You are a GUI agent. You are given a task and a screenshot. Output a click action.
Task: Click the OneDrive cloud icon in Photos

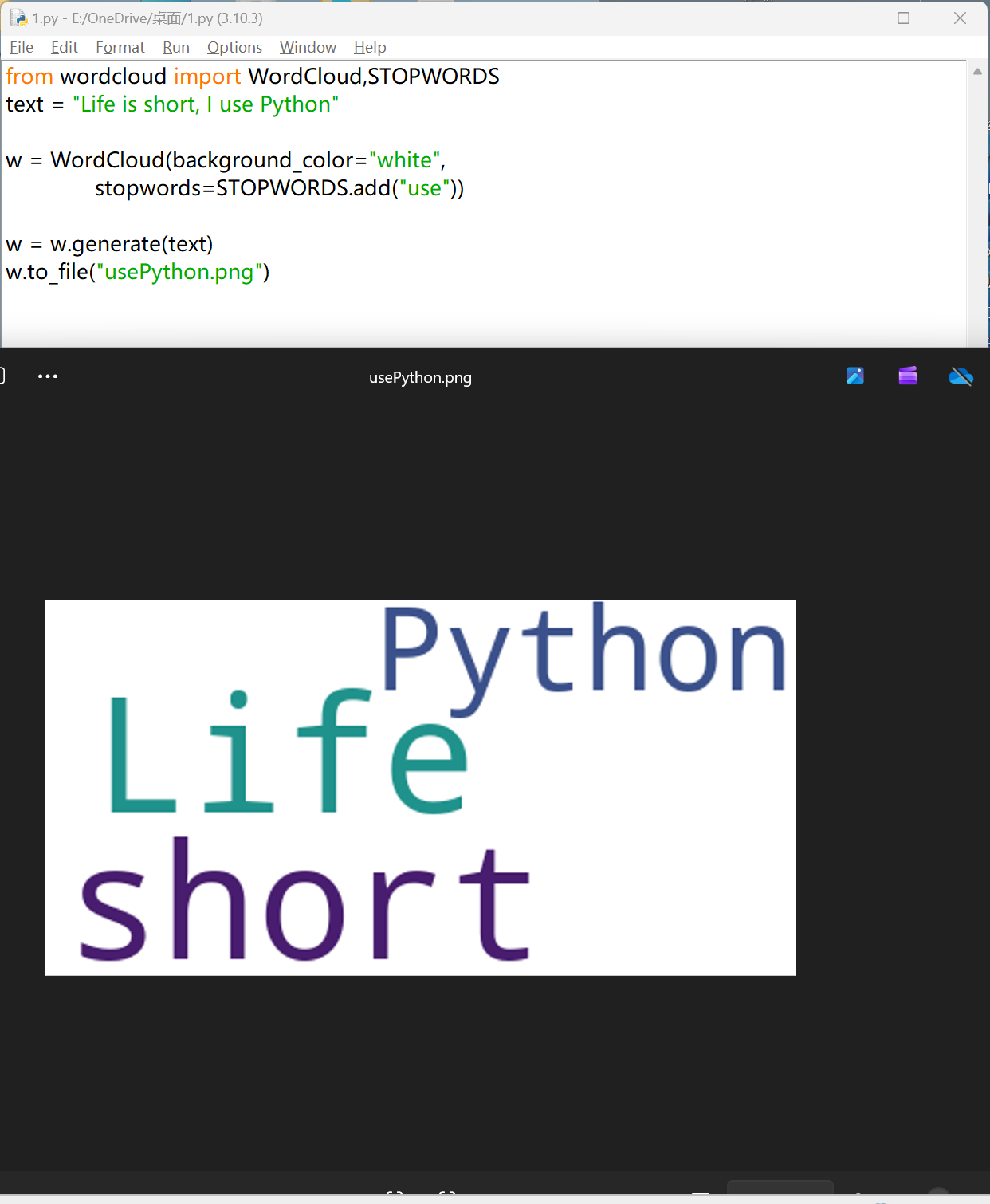[x=961, y=376]
